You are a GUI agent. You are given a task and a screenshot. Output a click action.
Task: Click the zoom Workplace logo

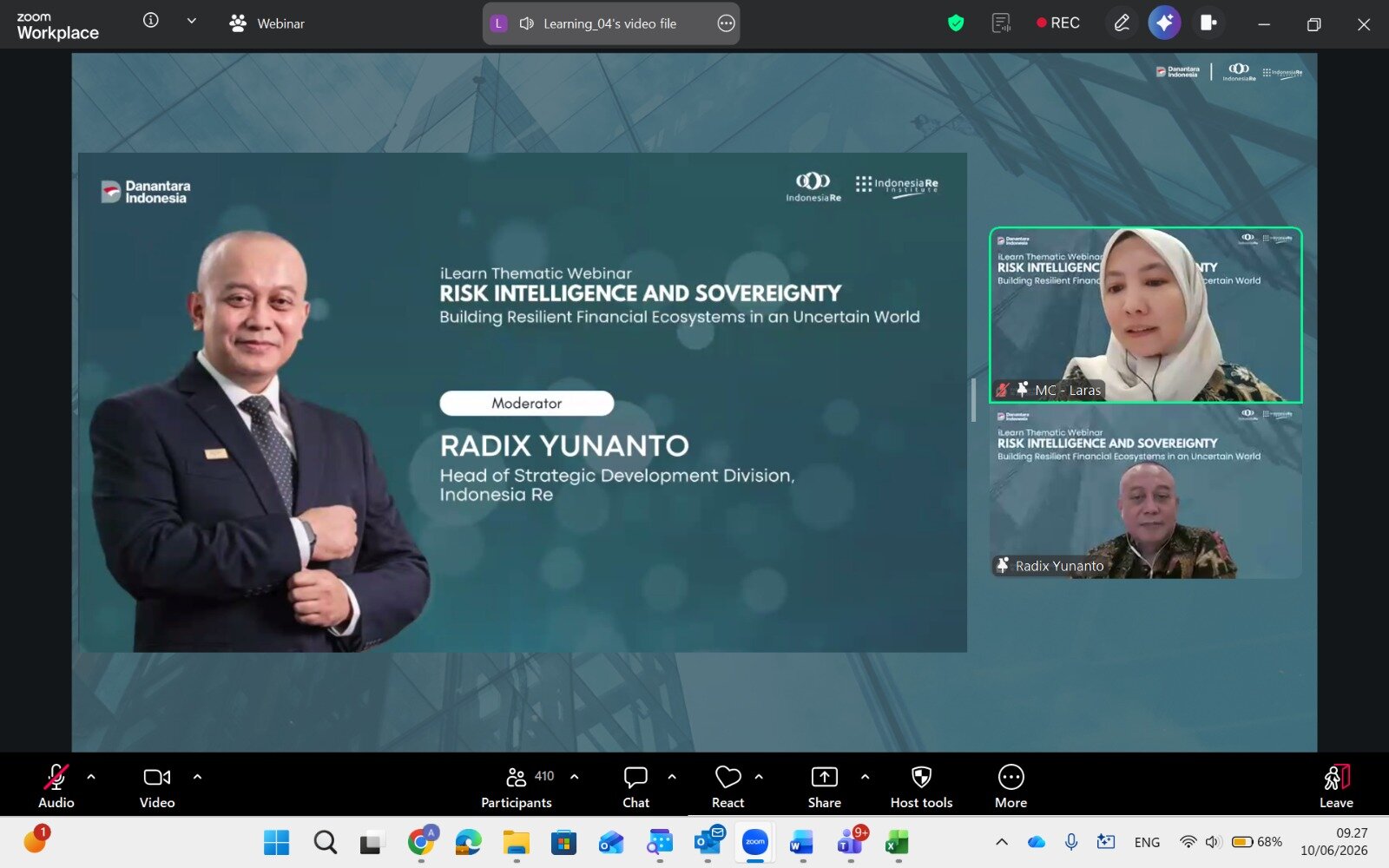57,26
